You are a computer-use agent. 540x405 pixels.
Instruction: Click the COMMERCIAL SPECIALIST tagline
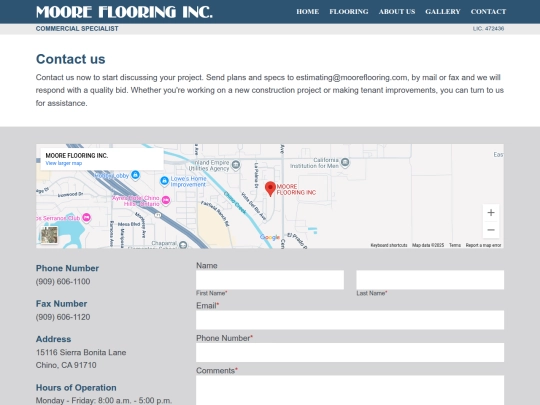point(77,29)
